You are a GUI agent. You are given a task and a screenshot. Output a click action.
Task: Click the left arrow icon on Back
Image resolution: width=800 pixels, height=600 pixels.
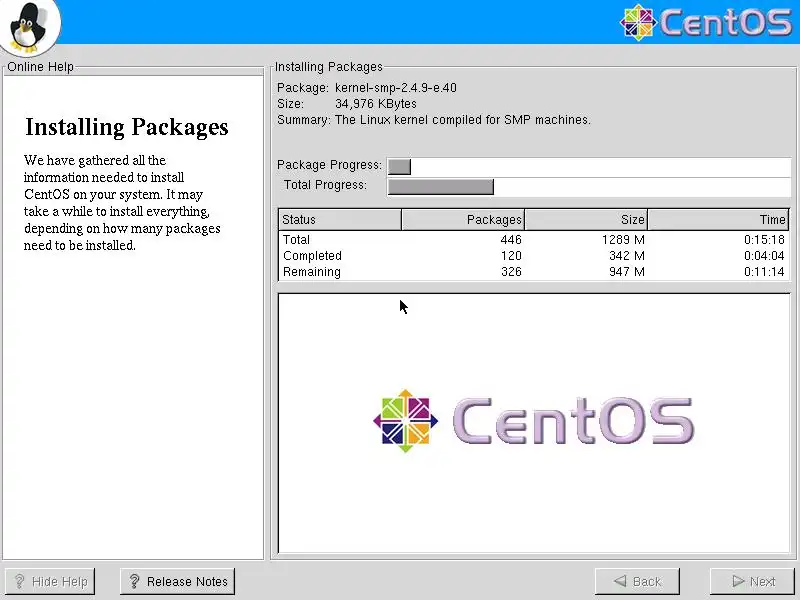tap(620, 581)
